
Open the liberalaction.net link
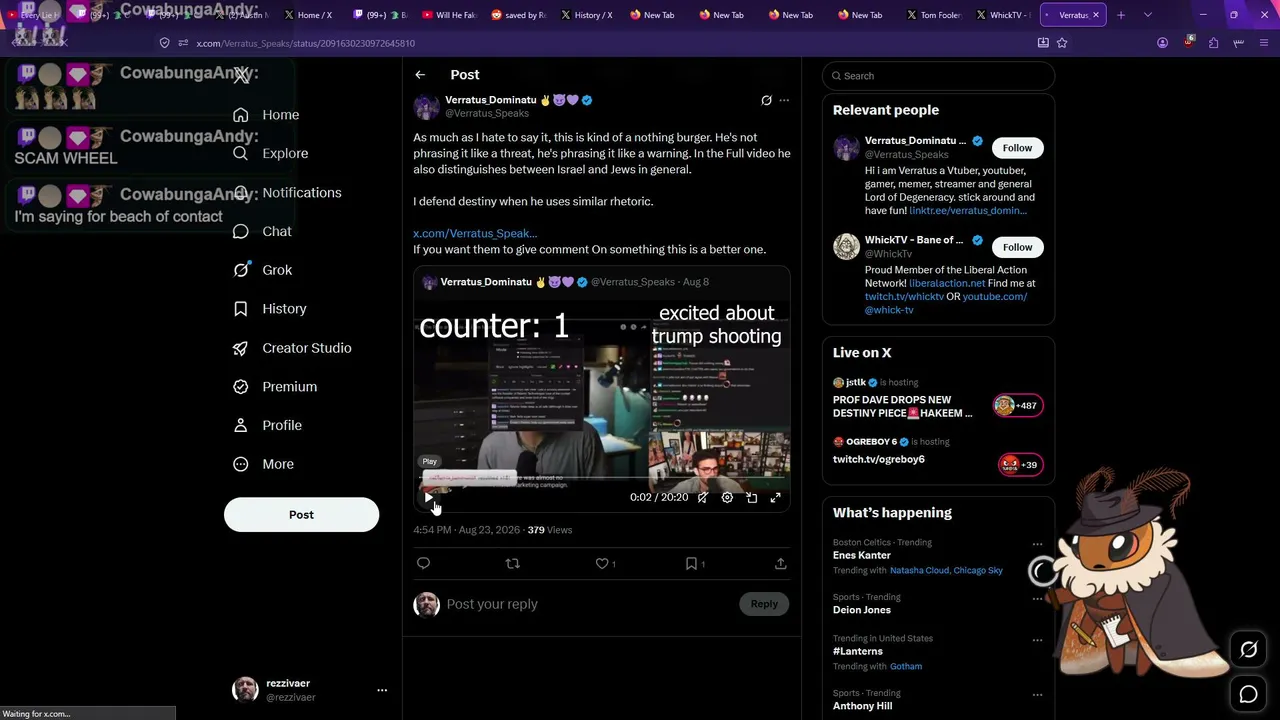[947, 284]
